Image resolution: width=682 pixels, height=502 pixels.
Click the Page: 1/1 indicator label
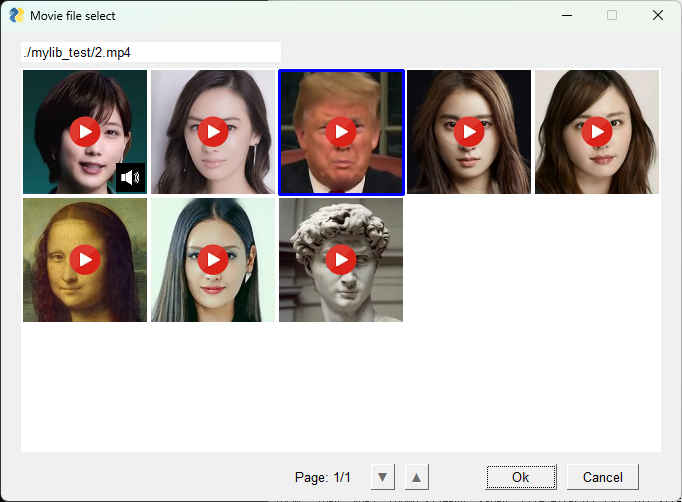click(322, 477)
